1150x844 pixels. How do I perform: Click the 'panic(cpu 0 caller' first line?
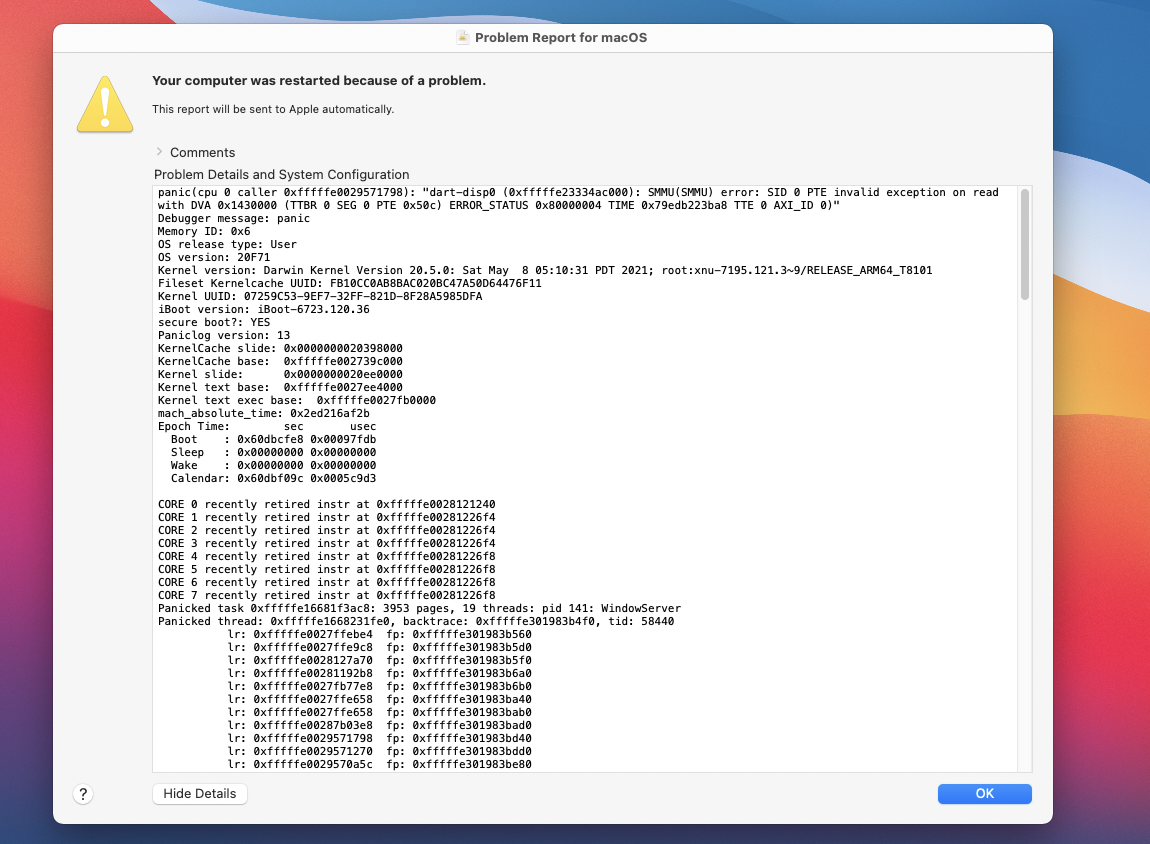point(578,193)
